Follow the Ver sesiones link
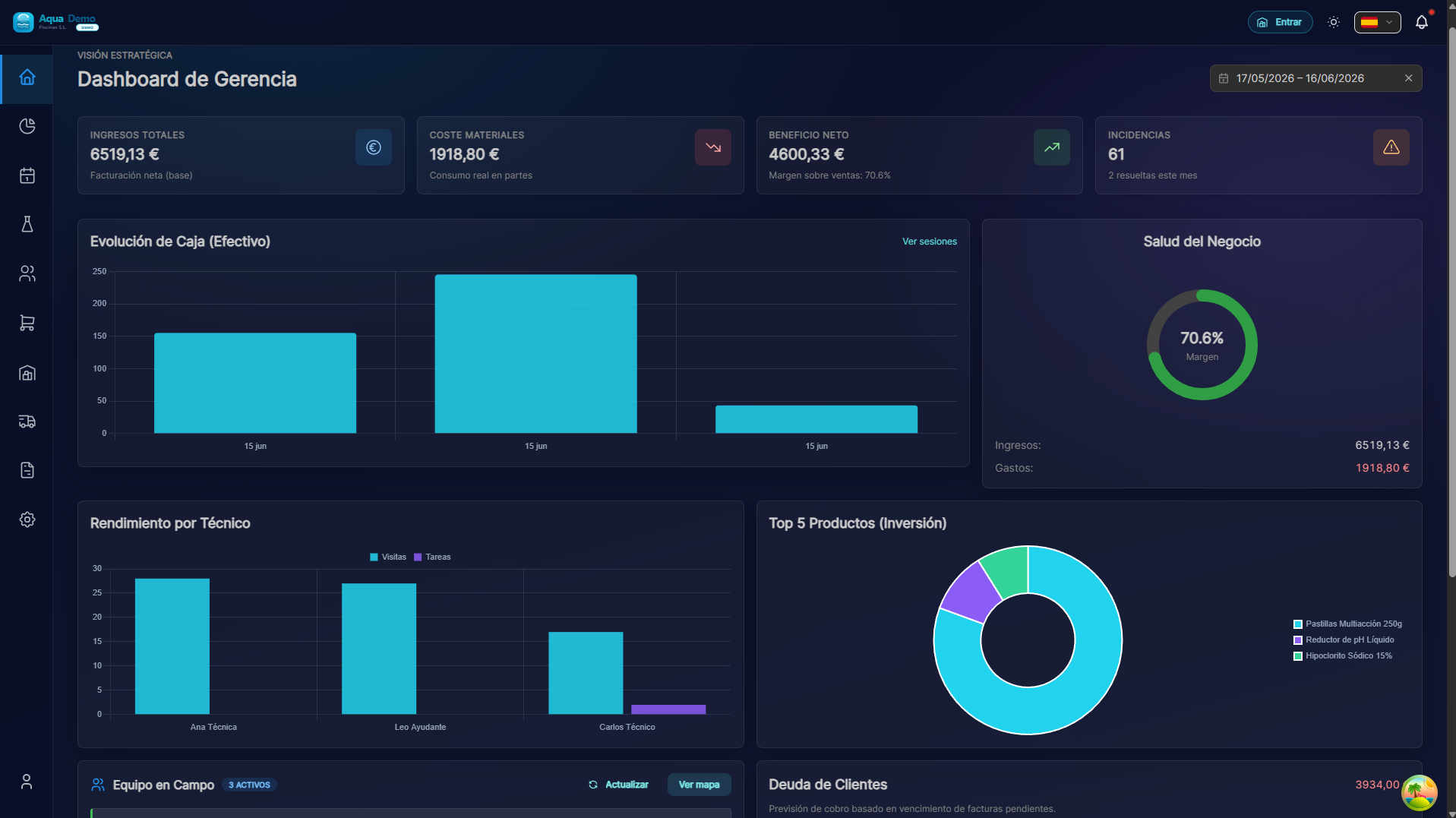The image size is (1456, 818). 929,242
